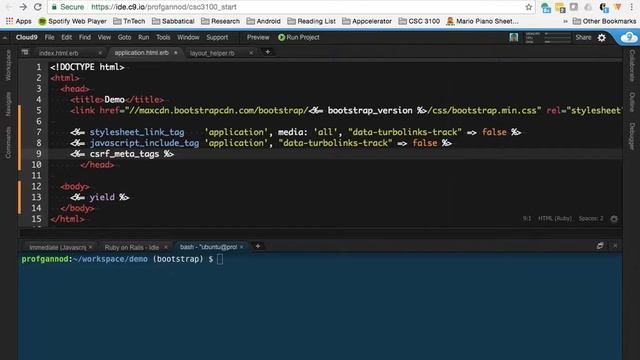
Task: Close the bash terminal tab
Action: point(242,247)
